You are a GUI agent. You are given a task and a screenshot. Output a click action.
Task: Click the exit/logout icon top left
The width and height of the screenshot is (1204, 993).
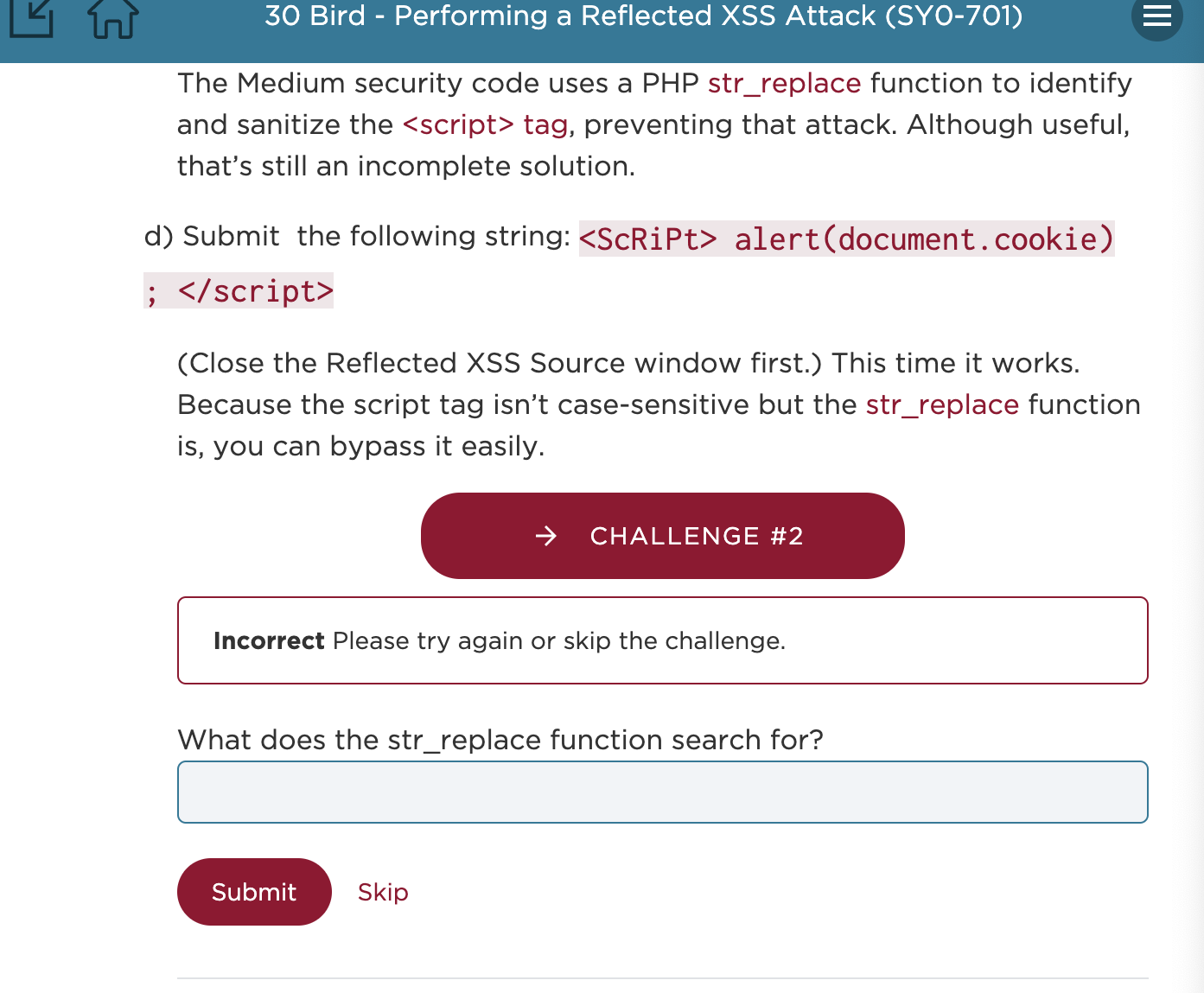pyautogui.click(x=32, y=17)
